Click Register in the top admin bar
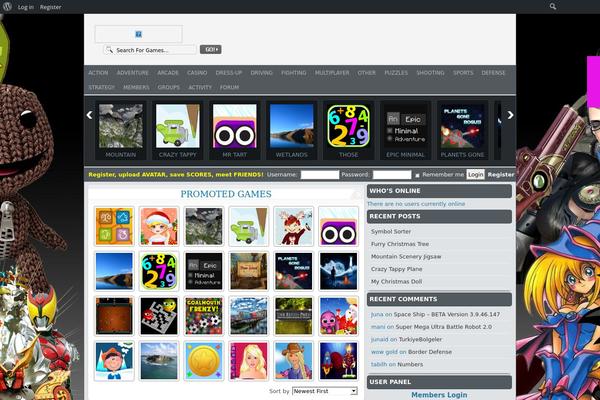Screen dimensions: 600x400 pyautogui.click(x=51, y=7)
